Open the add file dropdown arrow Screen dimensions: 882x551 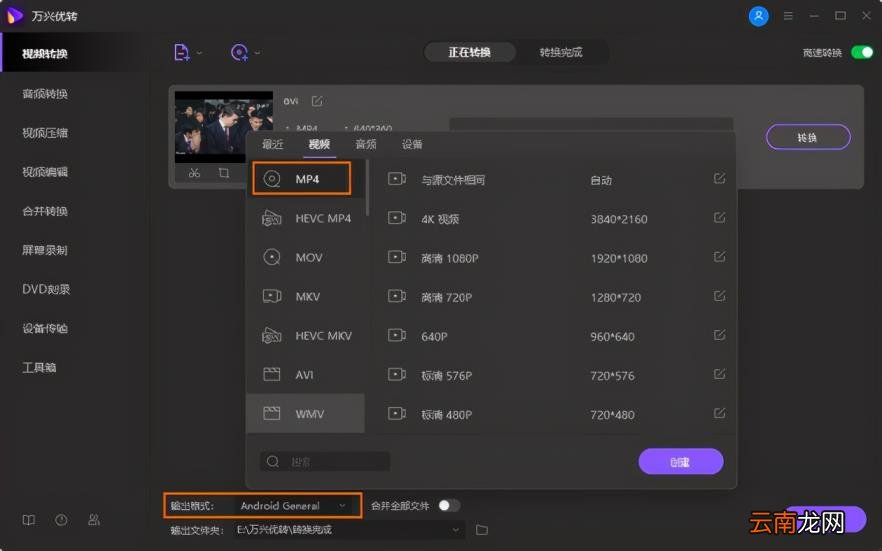click(199, 53)
